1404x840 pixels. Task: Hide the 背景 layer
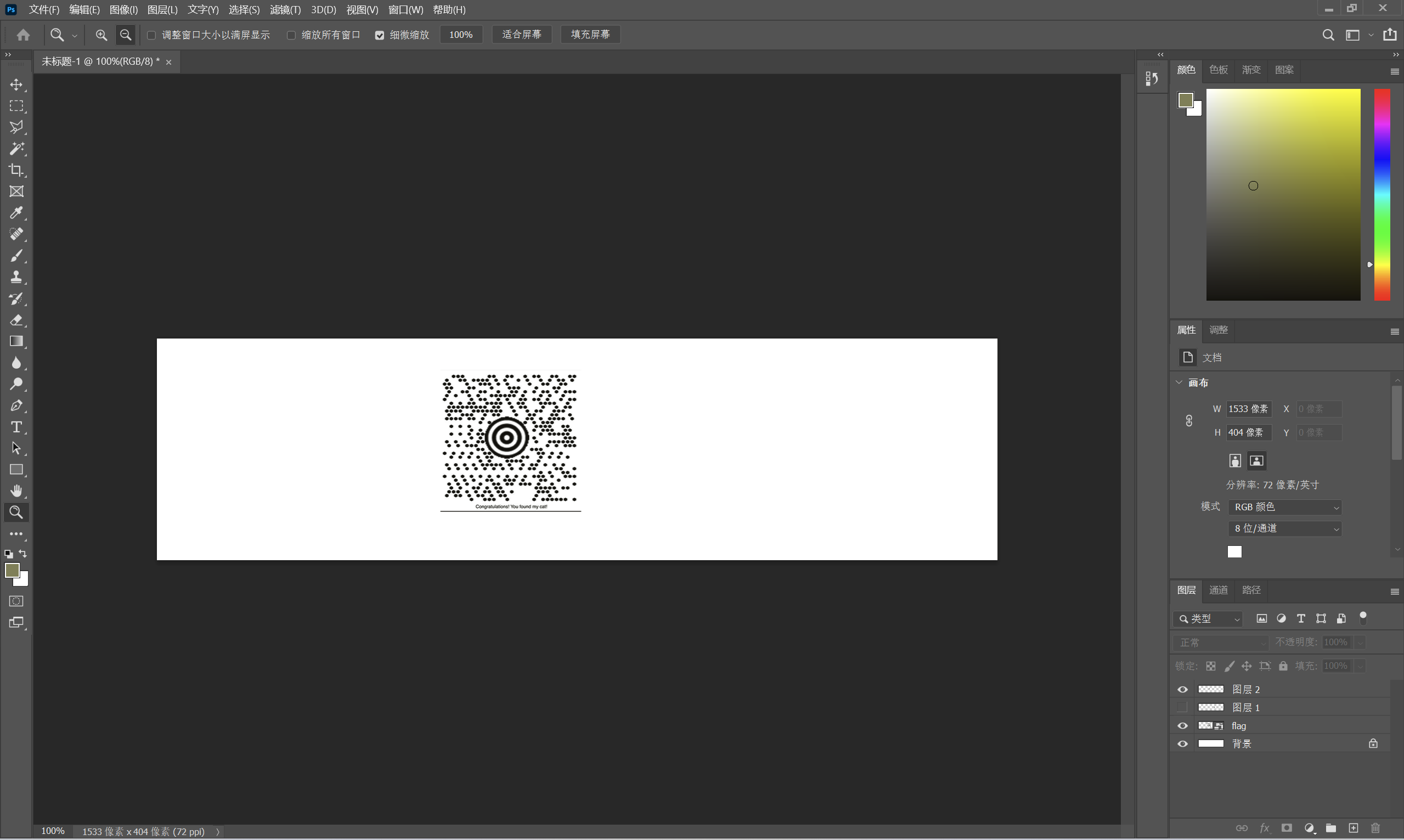tap(1183, 744)
